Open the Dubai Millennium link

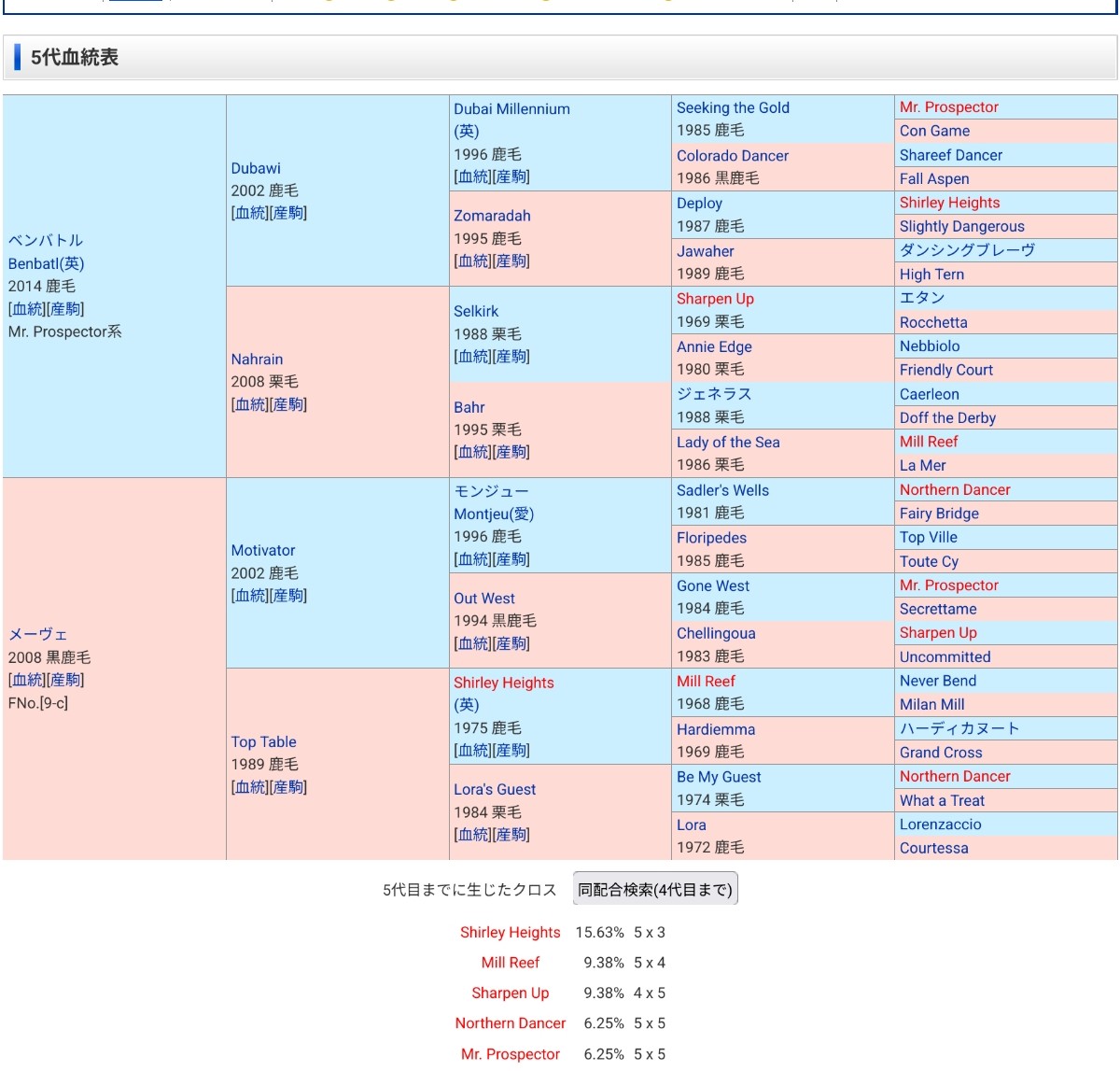(x=511, y=108)
